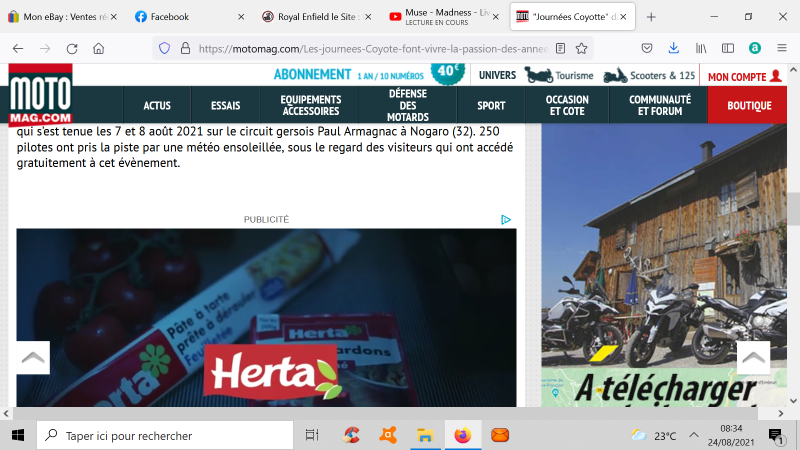The image size is (800, 450).
Task: Open the ESSAIS menu
Action: (x=226, y=106)
